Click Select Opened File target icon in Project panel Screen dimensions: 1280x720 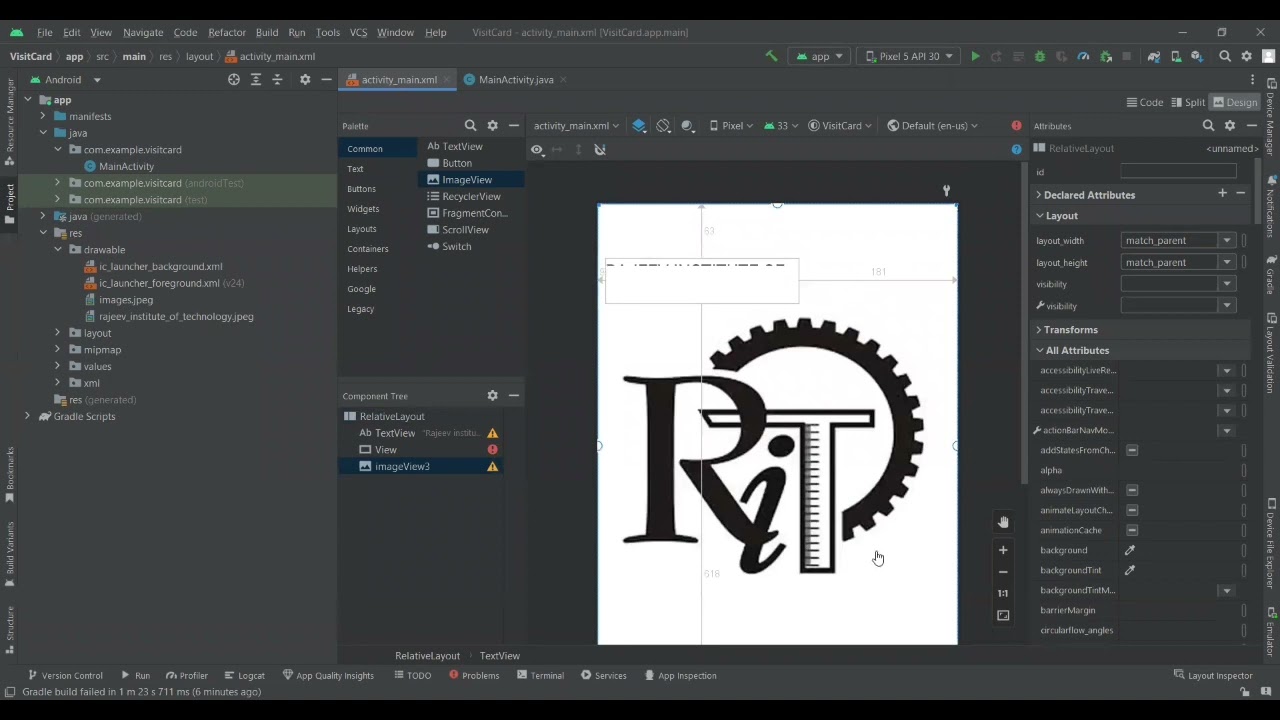[234, 79]
